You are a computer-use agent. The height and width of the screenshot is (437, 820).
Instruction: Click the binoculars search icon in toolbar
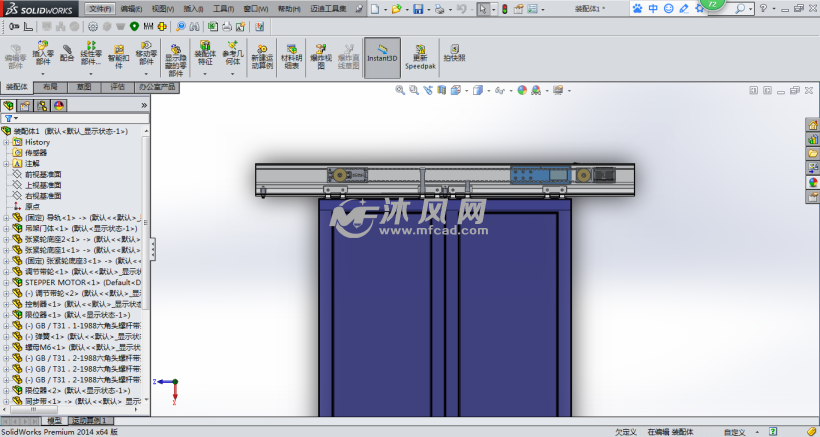(195, 27)
